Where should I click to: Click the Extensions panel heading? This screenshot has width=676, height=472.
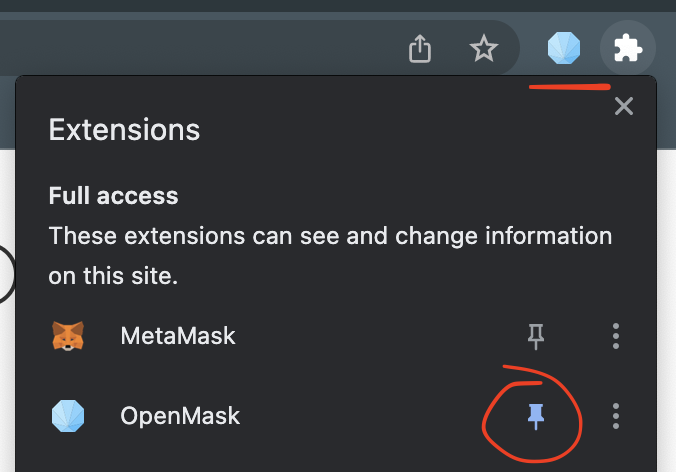(x=124, y=130)
